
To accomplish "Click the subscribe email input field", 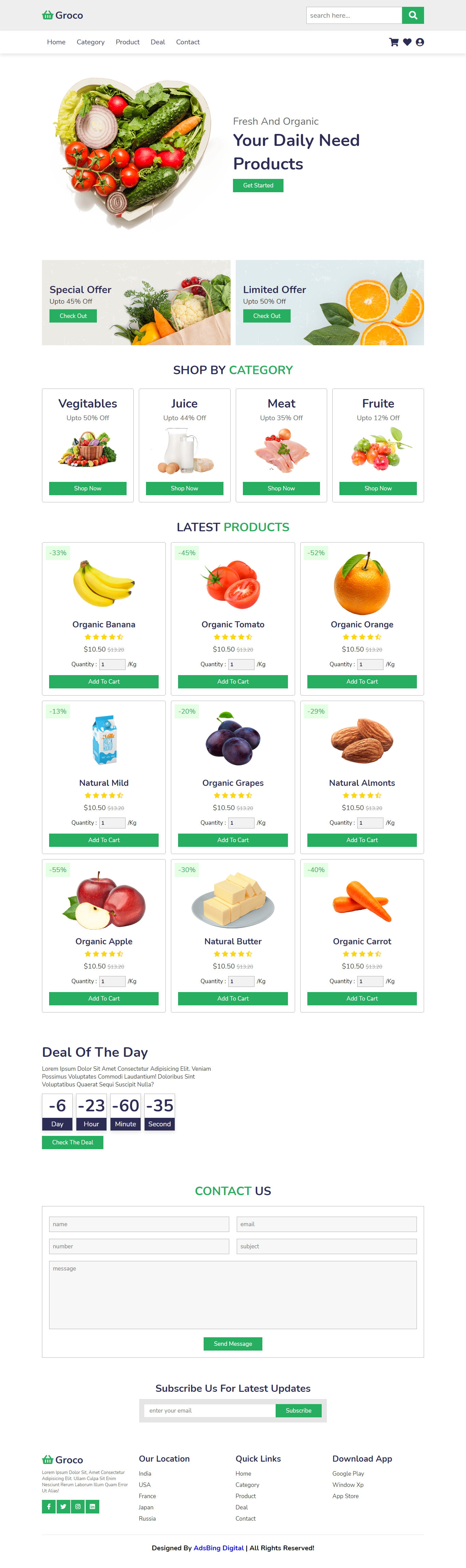I will (x=209, y=1410).
